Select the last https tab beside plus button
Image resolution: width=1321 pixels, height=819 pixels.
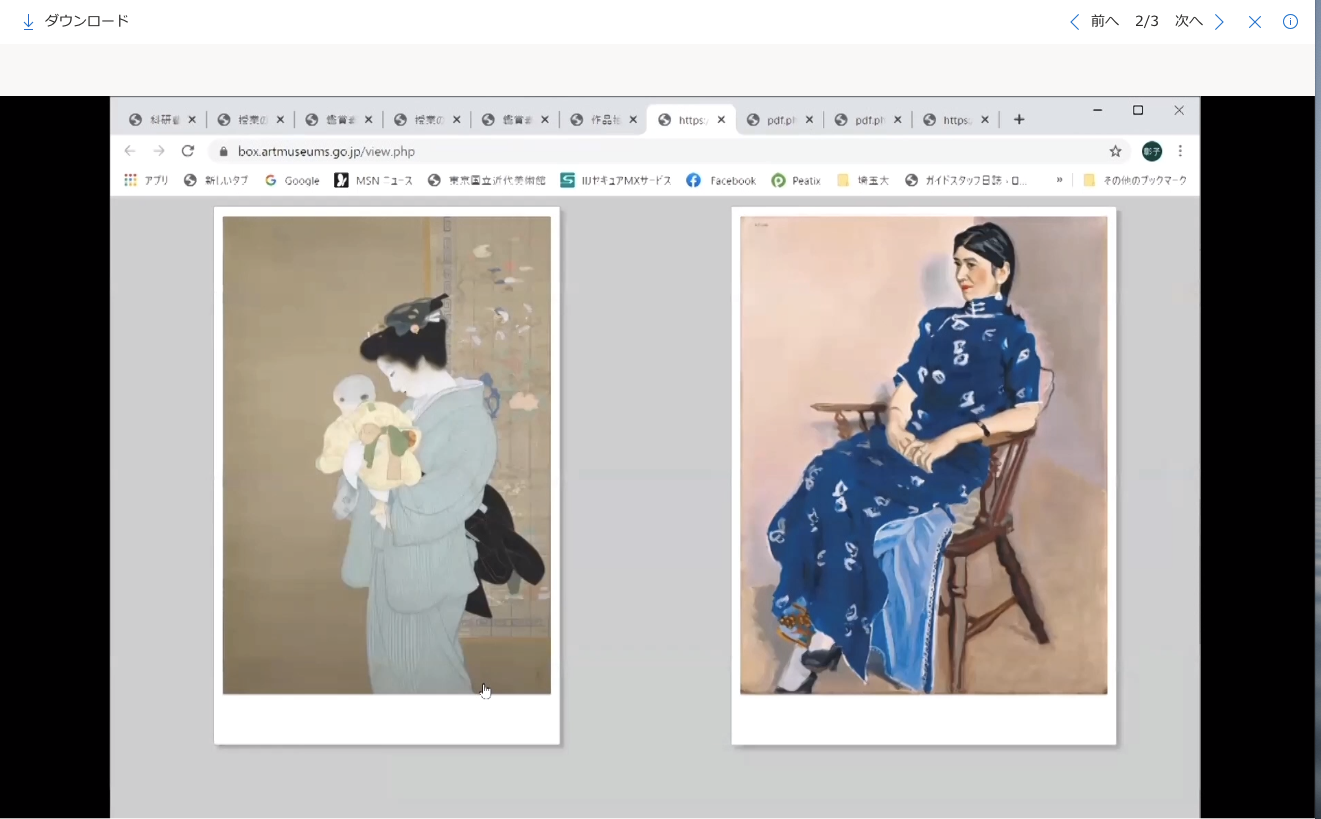point(957,120)
